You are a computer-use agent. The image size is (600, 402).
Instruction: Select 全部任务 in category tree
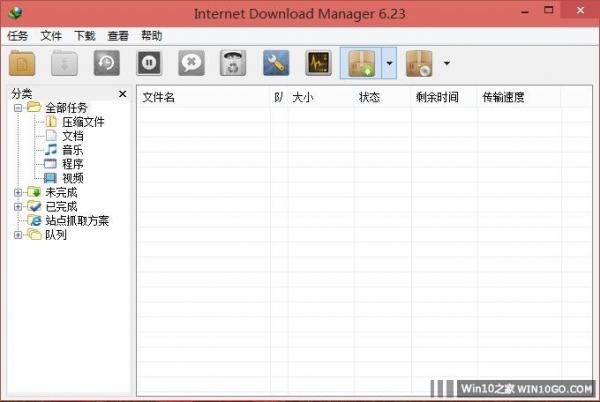pyautogui.click(x=66, y=108)
